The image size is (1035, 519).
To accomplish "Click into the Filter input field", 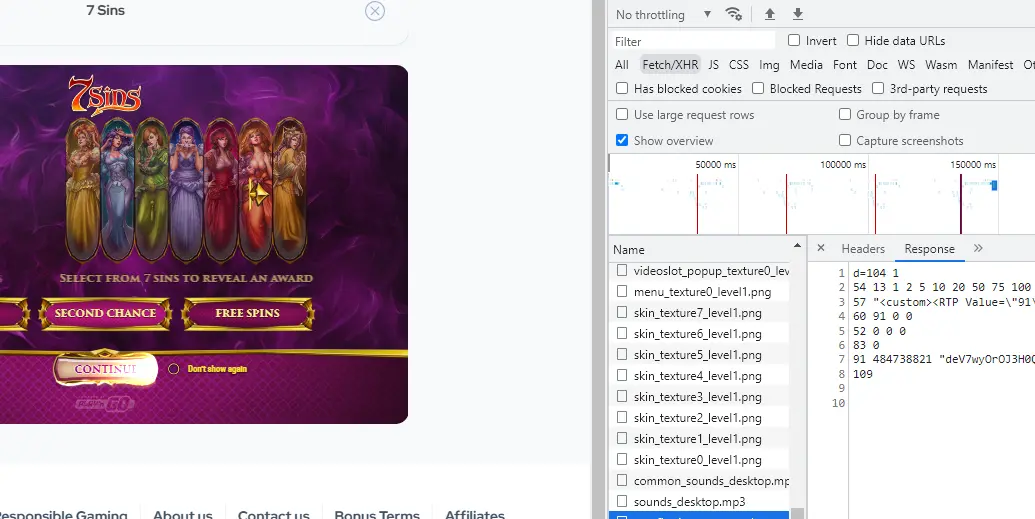I will (693, 41).
